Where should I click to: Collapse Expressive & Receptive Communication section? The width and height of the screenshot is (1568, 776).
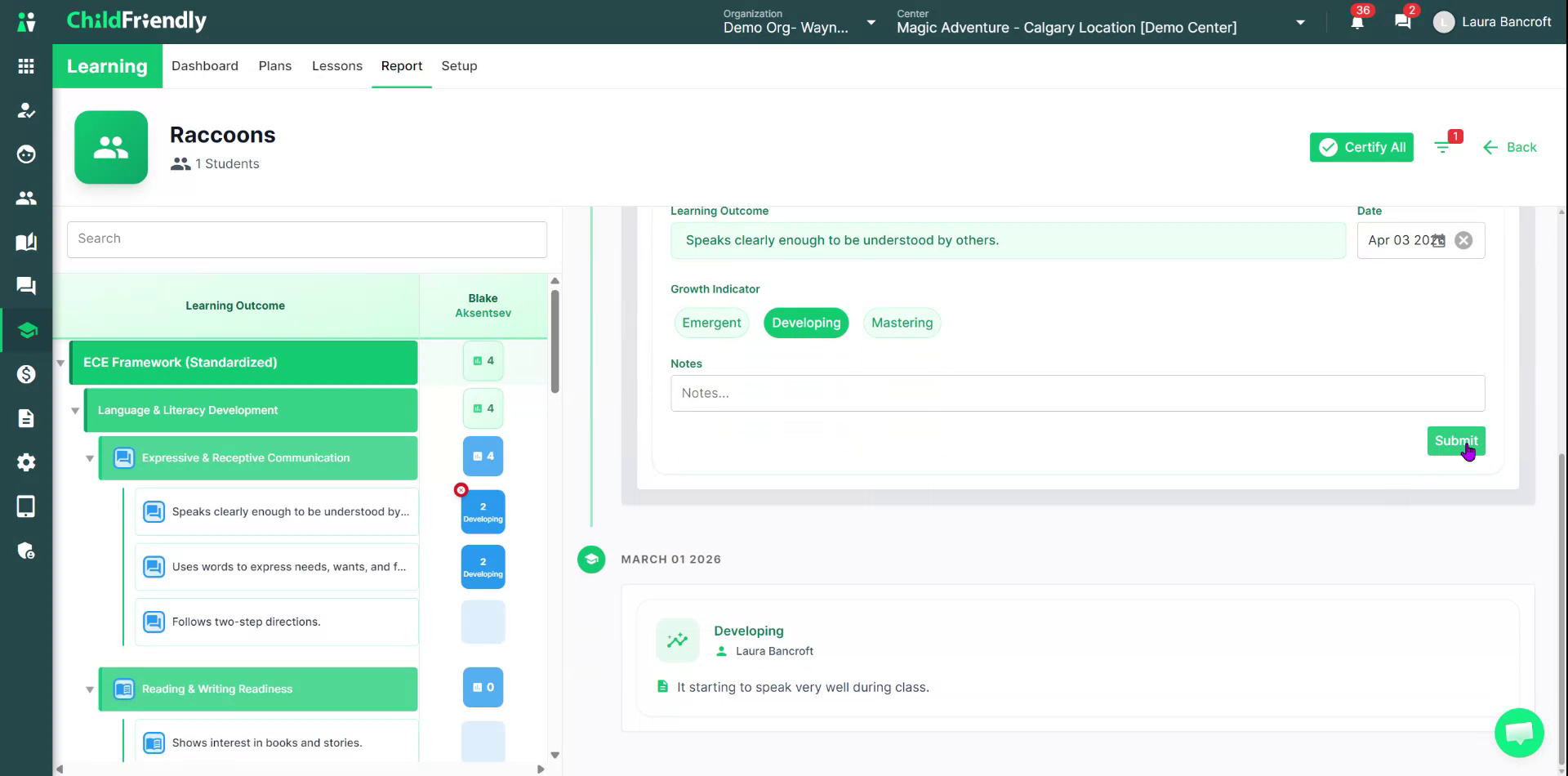(90, 458)
